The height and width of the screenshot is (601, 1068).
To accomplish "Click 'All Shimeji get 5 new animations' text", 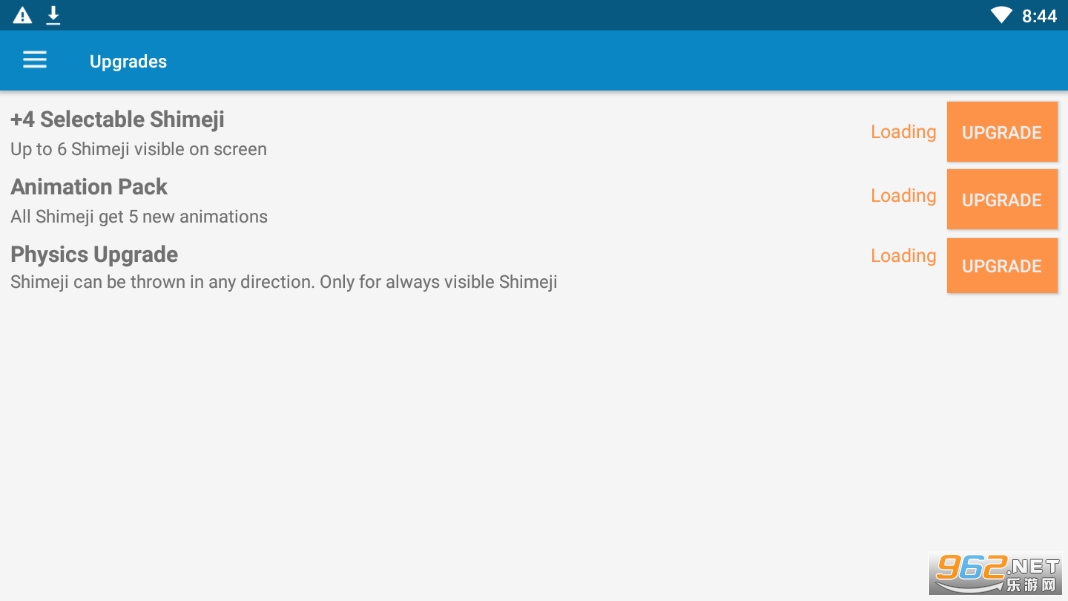I will (139, 217).
